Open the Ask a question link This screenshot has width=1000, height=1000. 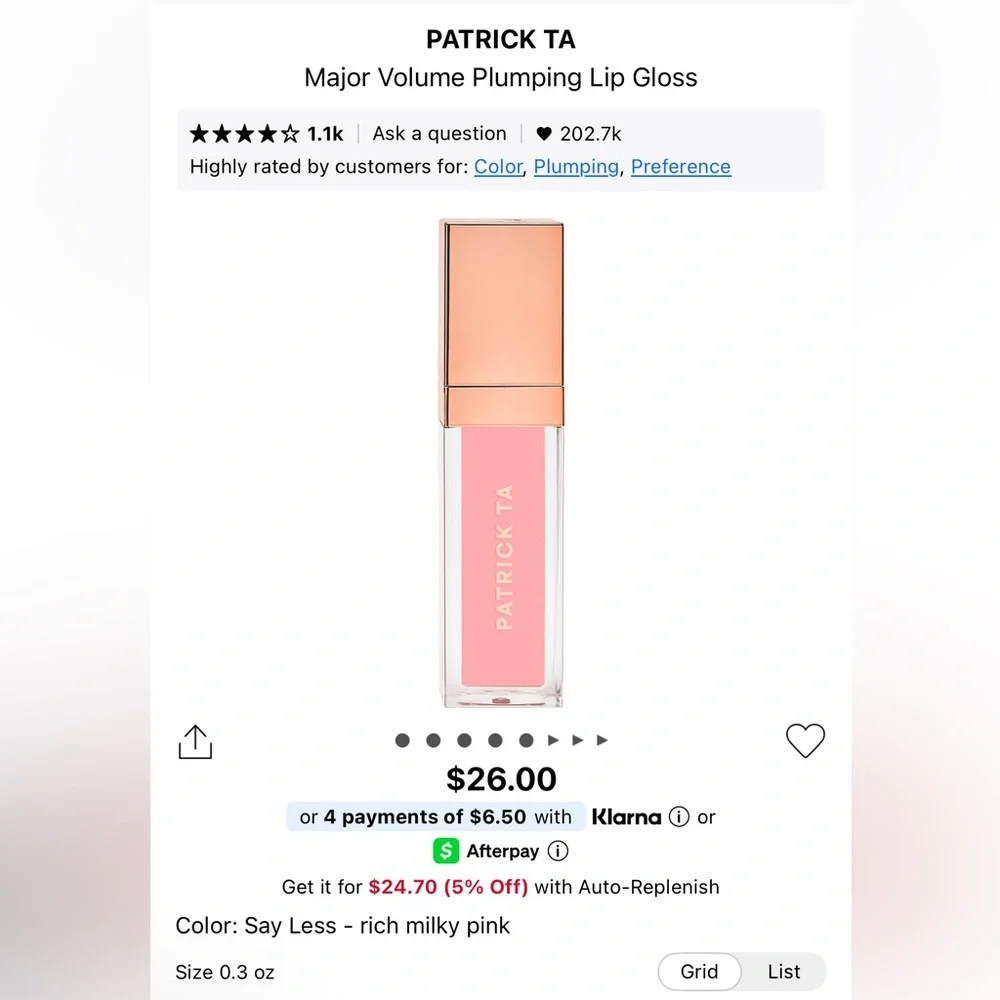[x=440, y=133]
